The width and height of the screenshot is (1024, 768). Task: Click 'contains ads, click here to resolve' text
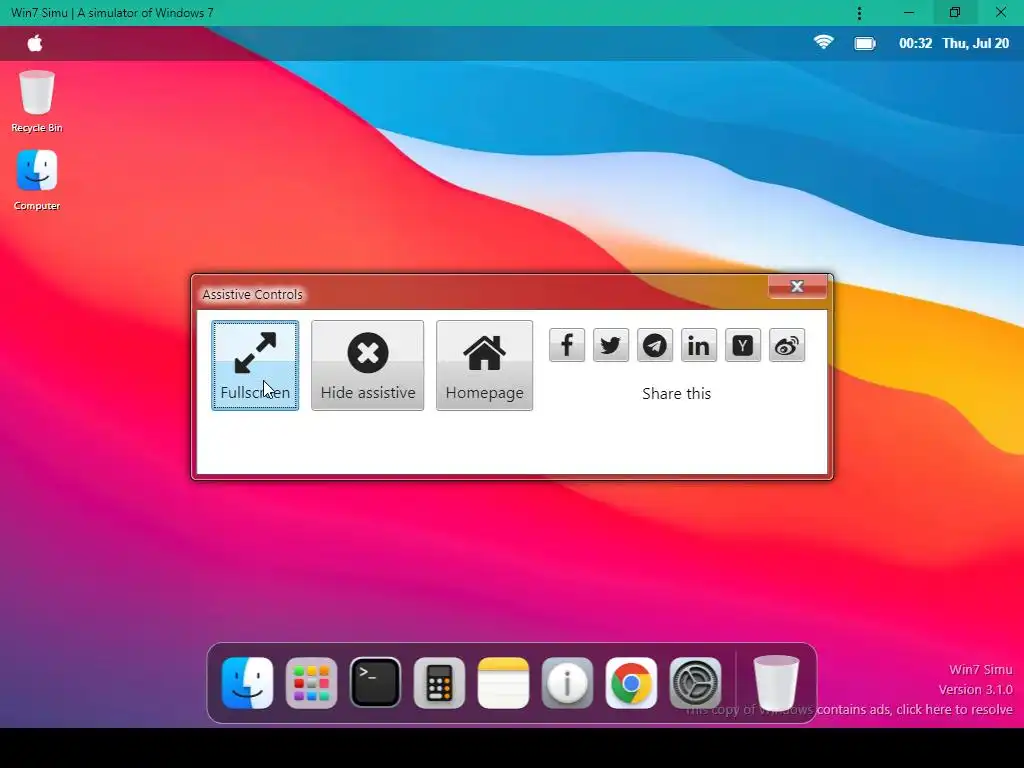(914, 709)
